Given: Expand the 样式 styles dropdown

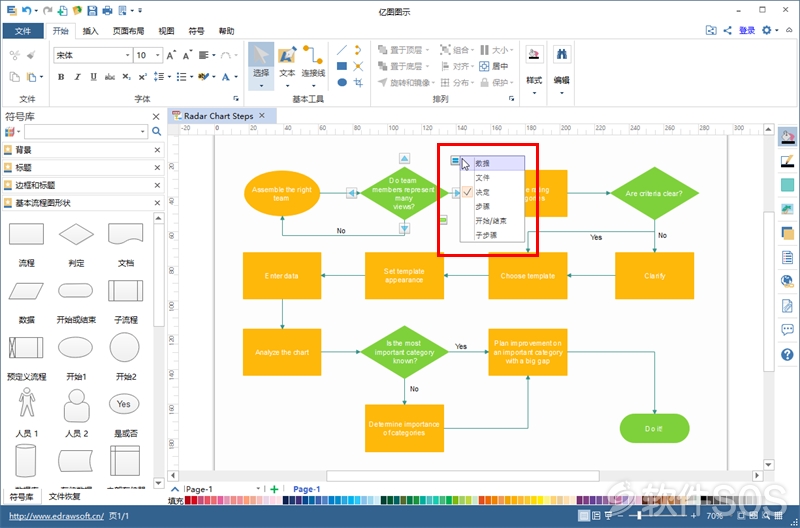Looking at the screenshot, I should (534, 93).
